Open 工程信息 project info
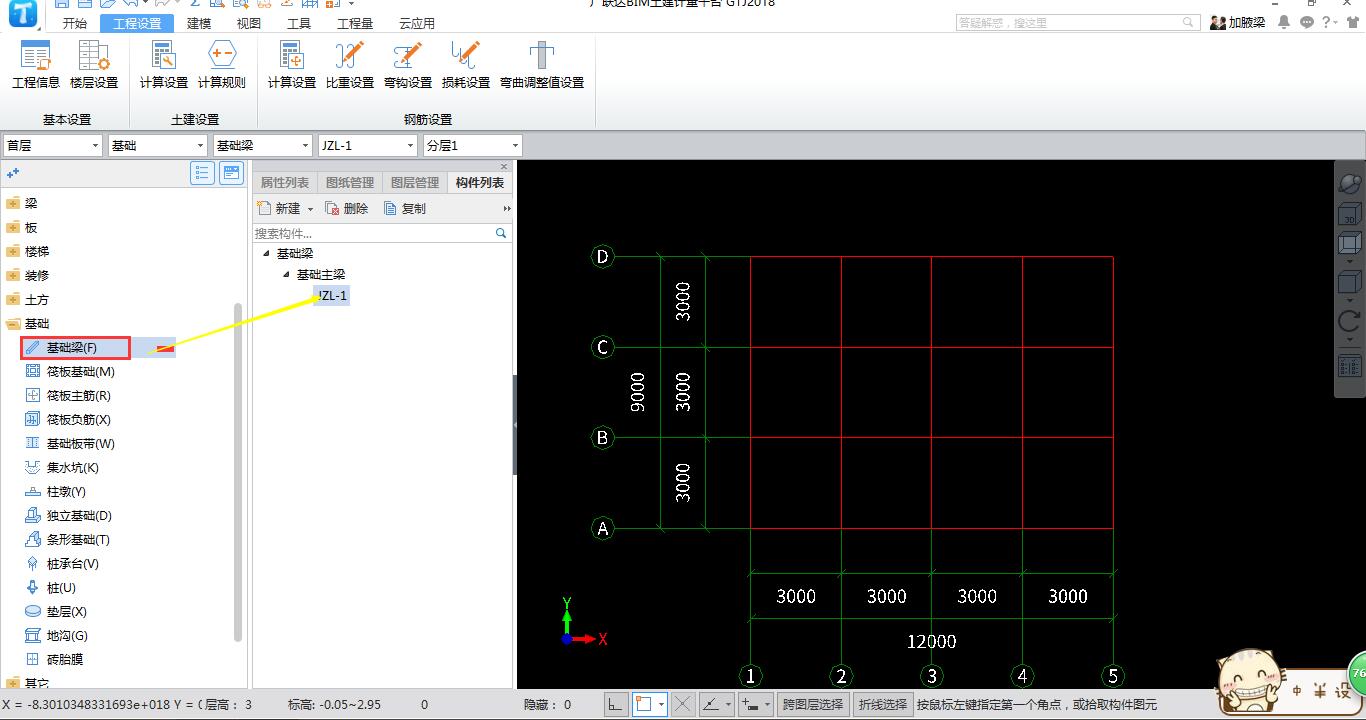Image resolution: width=1366 pixels, height=720 pixels. click(x=36, y=65)
